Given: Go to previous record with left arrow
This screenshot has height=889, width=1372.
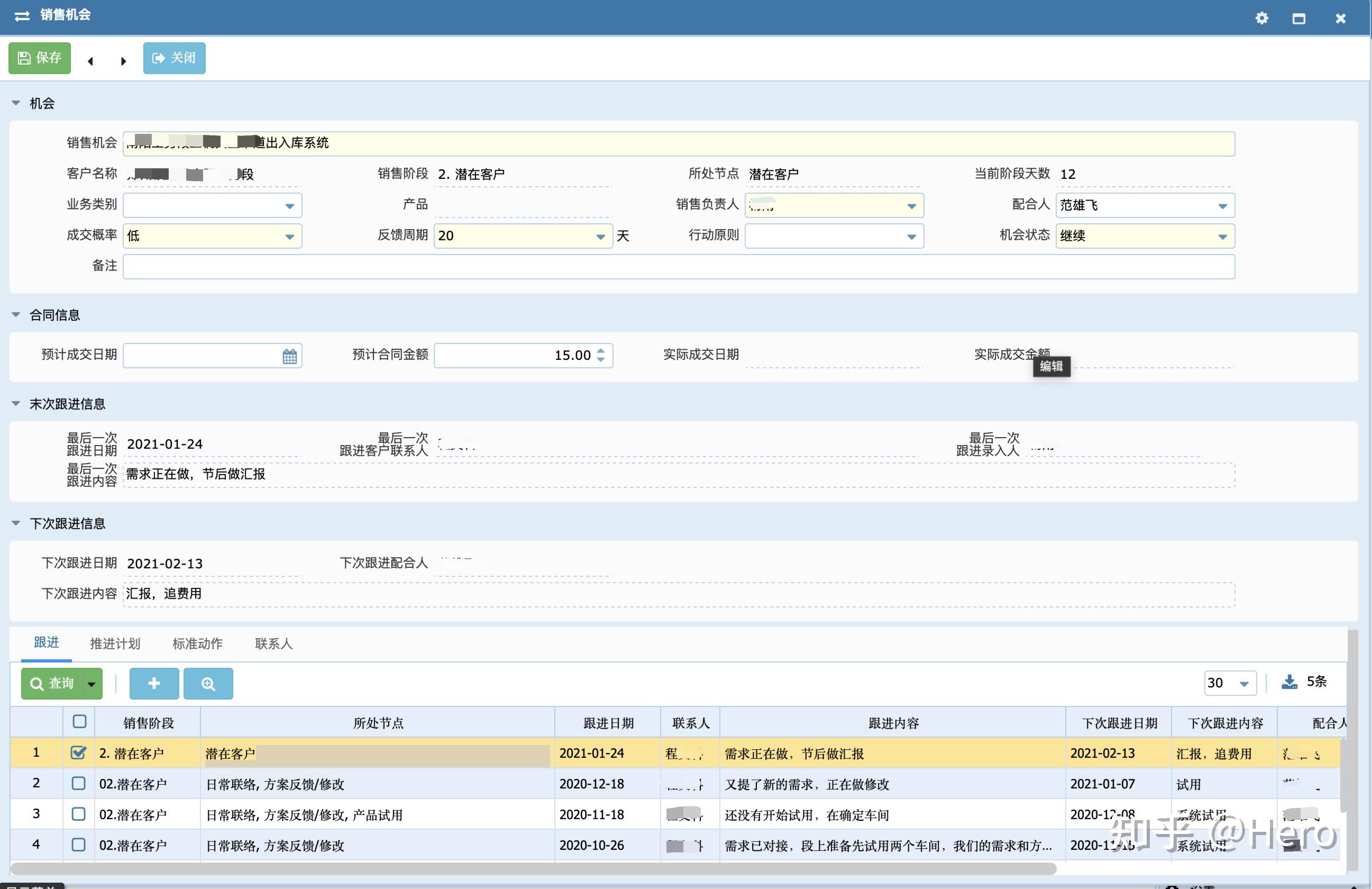Looking at the screenshot, I should pos(90,60).
